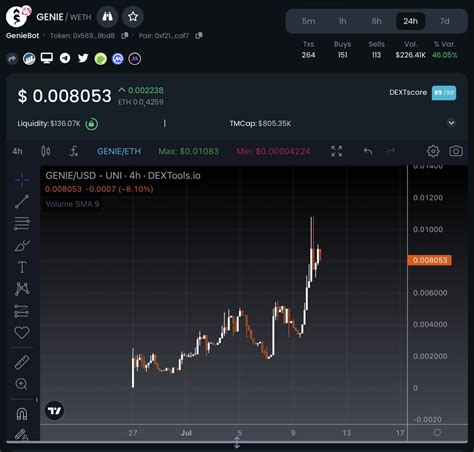This screenshot has height=452, width=474.
Task: Select the ruler measure tool
Action: [22, 363]
